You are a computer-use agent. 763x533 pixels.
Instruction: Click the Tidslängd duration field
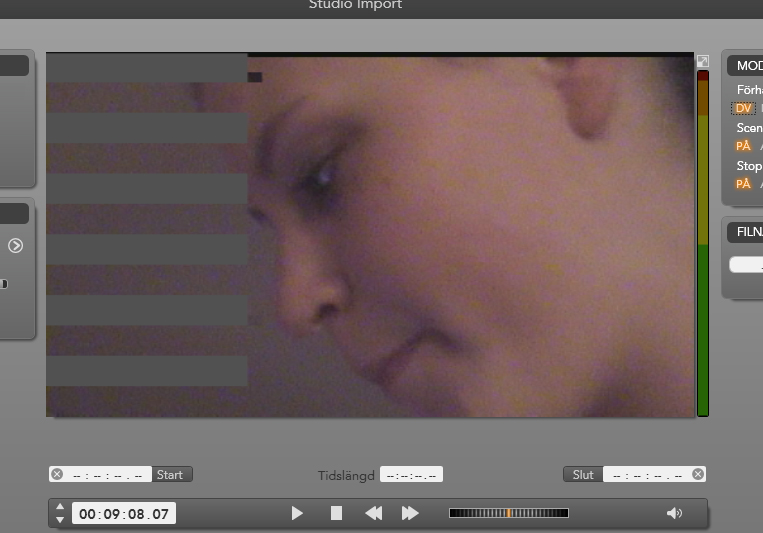pos(411,475)
